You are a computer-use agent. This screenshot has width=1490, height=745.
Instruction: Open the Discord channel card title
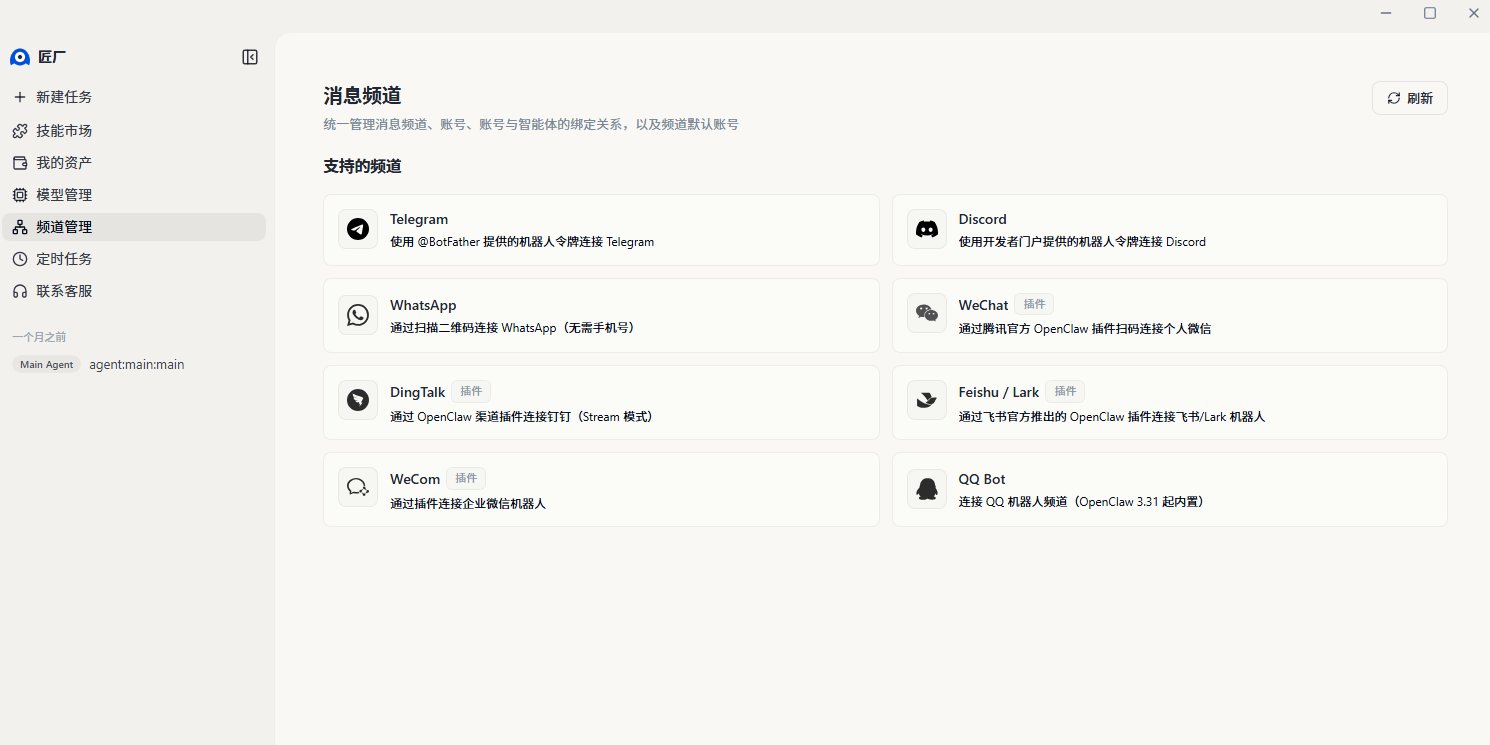[x=982, y=219]
